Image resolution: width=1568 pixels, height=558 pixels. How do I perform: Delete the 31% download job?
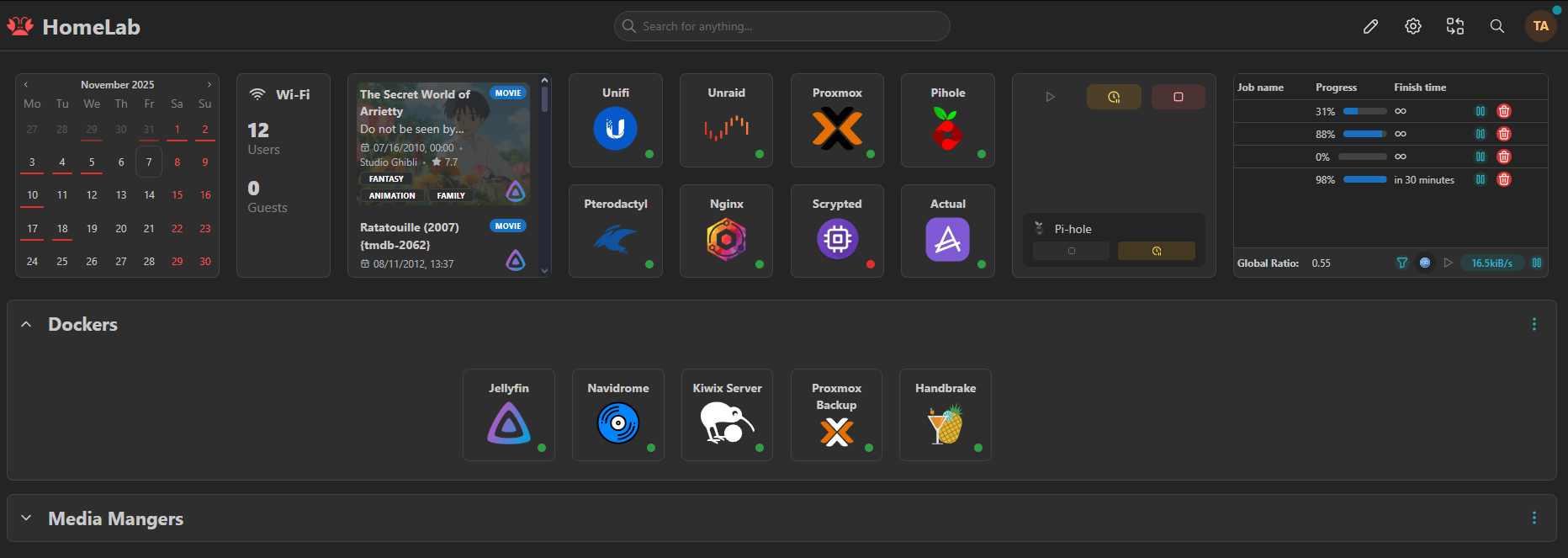coord(1504,111)
